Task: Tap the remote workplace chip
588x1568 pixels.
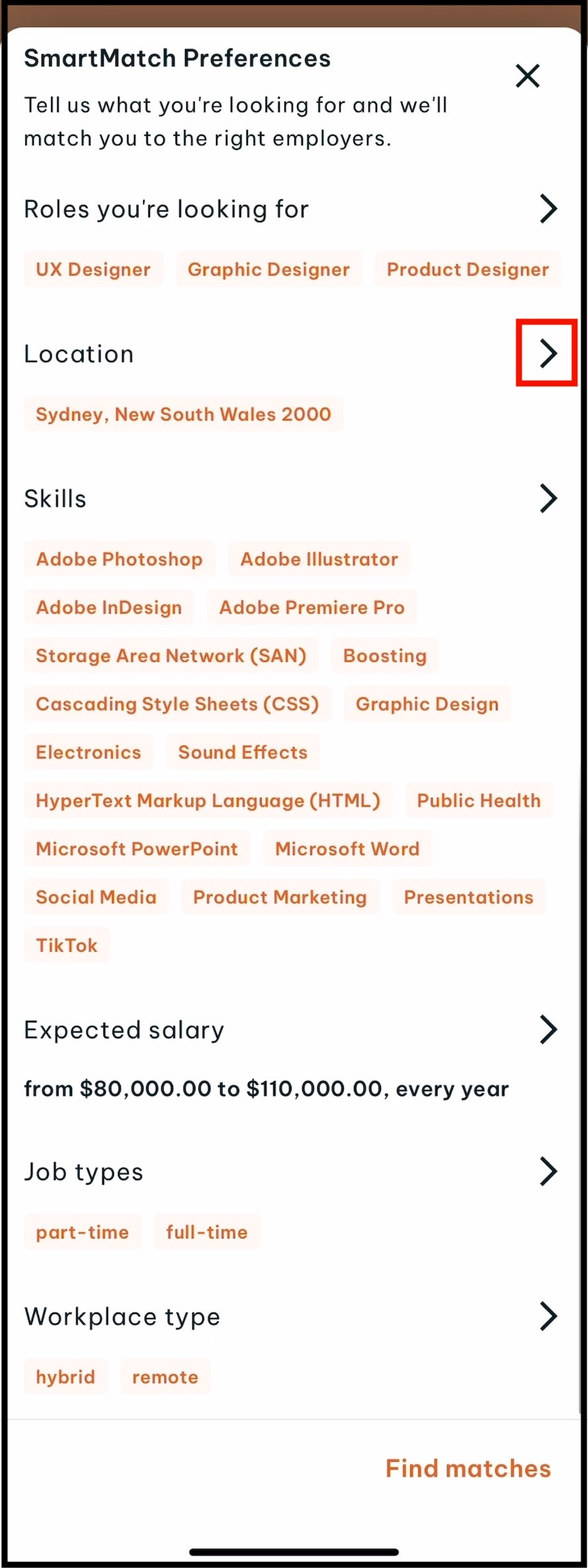Action: point(165,1377)
